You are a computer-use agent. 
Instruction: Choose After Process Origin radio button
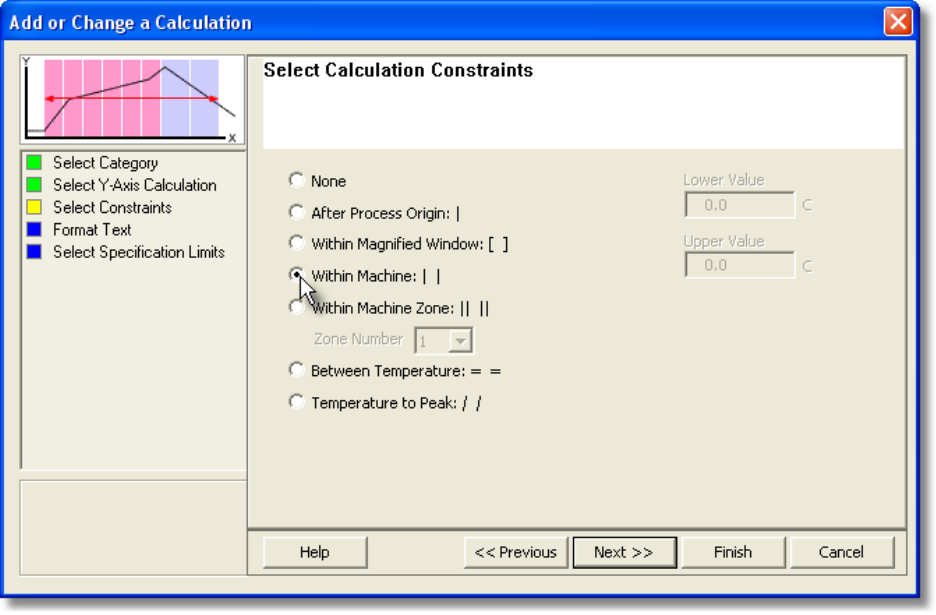click(297, 212)
